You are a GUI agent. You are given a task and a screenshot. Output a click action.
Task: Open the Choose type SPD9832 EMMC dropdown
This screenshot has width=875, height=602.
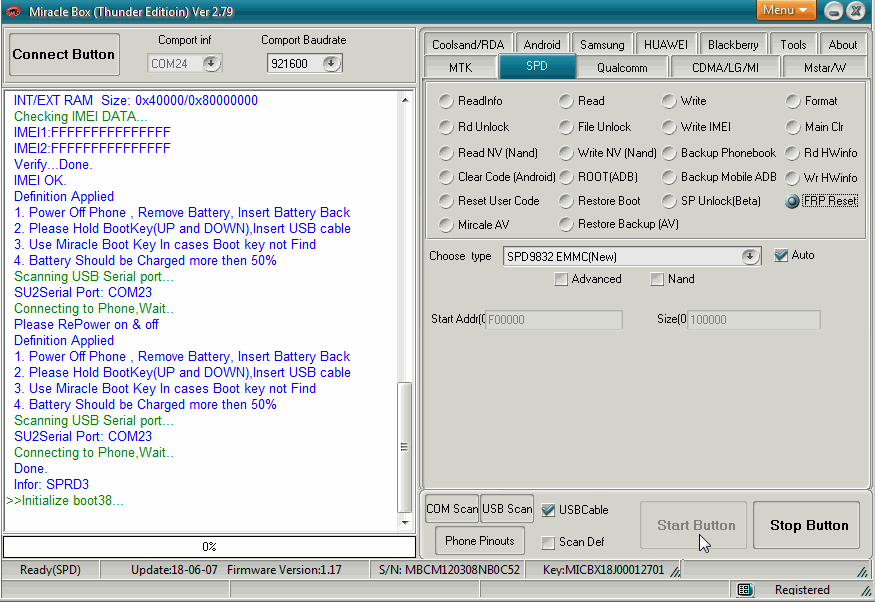coord(750,256)
